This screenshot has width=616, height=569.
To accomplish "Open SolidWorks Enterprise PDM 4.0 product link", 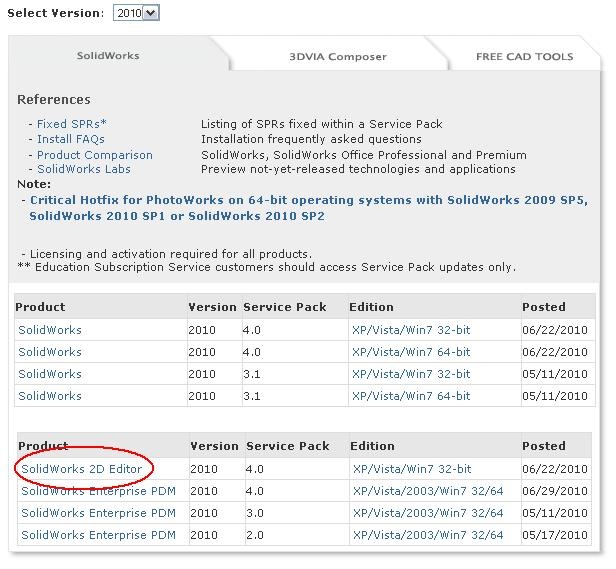I will tap(98, 491).
